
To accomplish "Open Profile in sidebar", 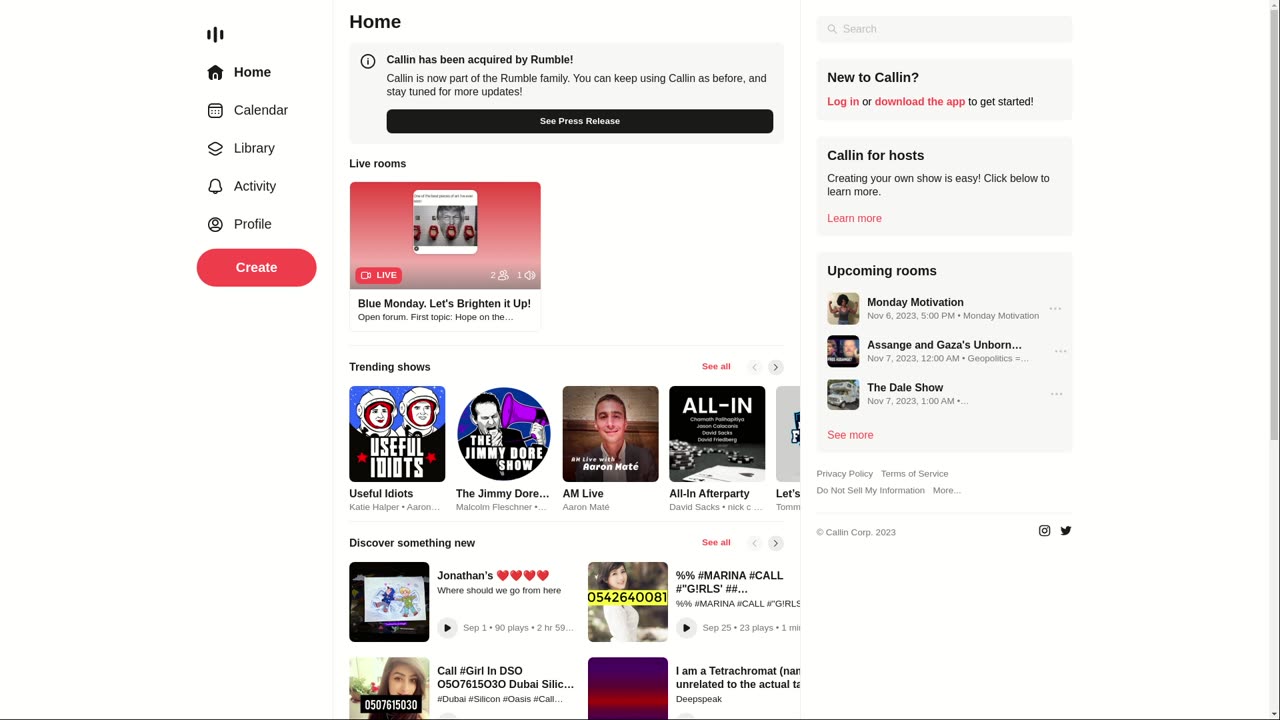I will click(x=239, y=224).
